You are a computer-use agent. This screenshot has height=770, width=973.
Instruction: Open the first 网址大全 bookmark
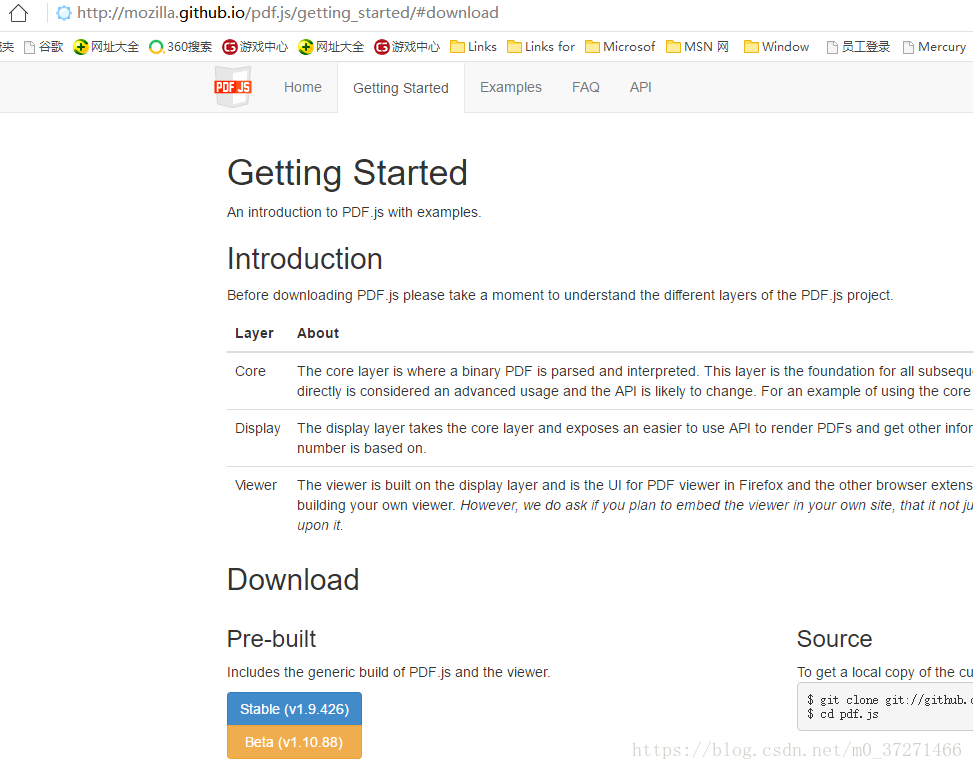(x=106, y=47)
